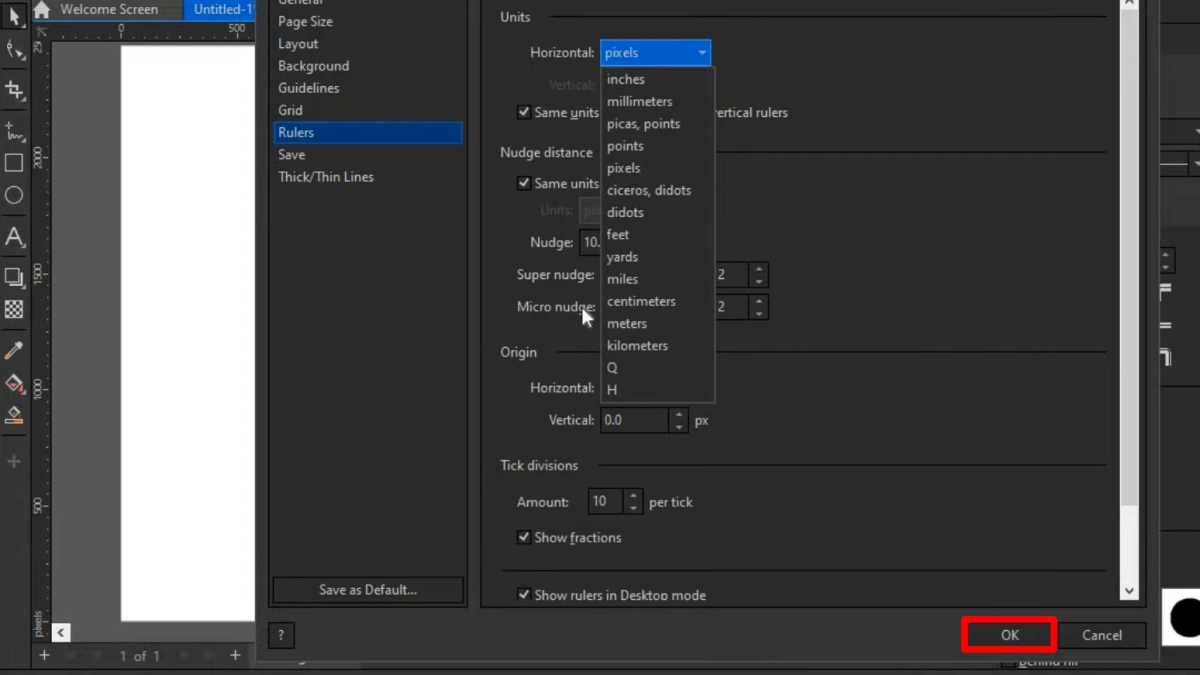Click Save as Default button
This screenshot has height=675, width=1200.
point(368,590)
